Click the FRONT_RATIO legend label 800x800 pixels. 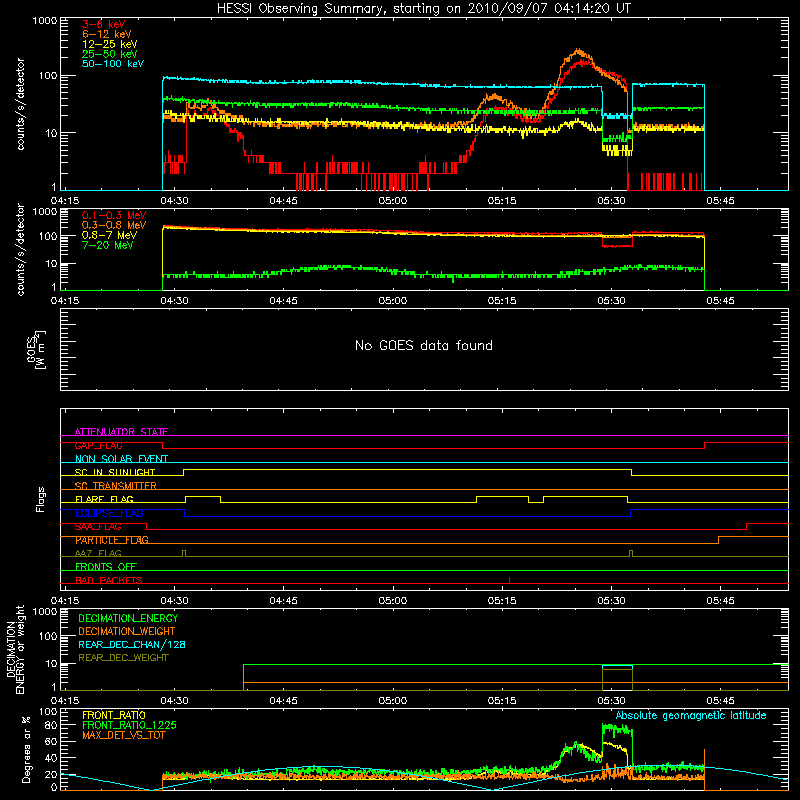tap(114, 715)
